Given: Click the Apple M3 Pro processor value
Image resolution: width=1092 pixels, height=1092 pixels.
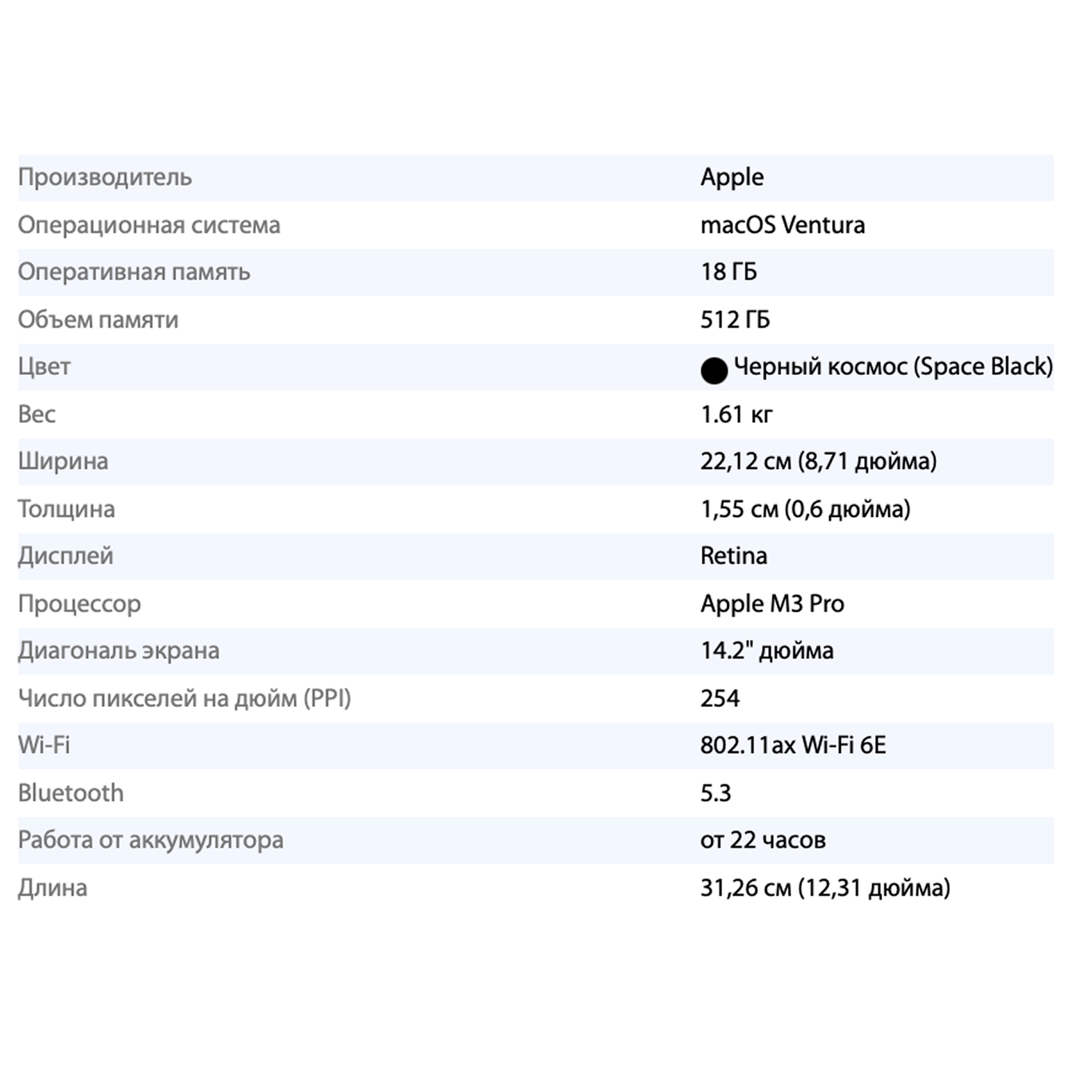Looking at the screenshot, I should (x=772, y=604).
